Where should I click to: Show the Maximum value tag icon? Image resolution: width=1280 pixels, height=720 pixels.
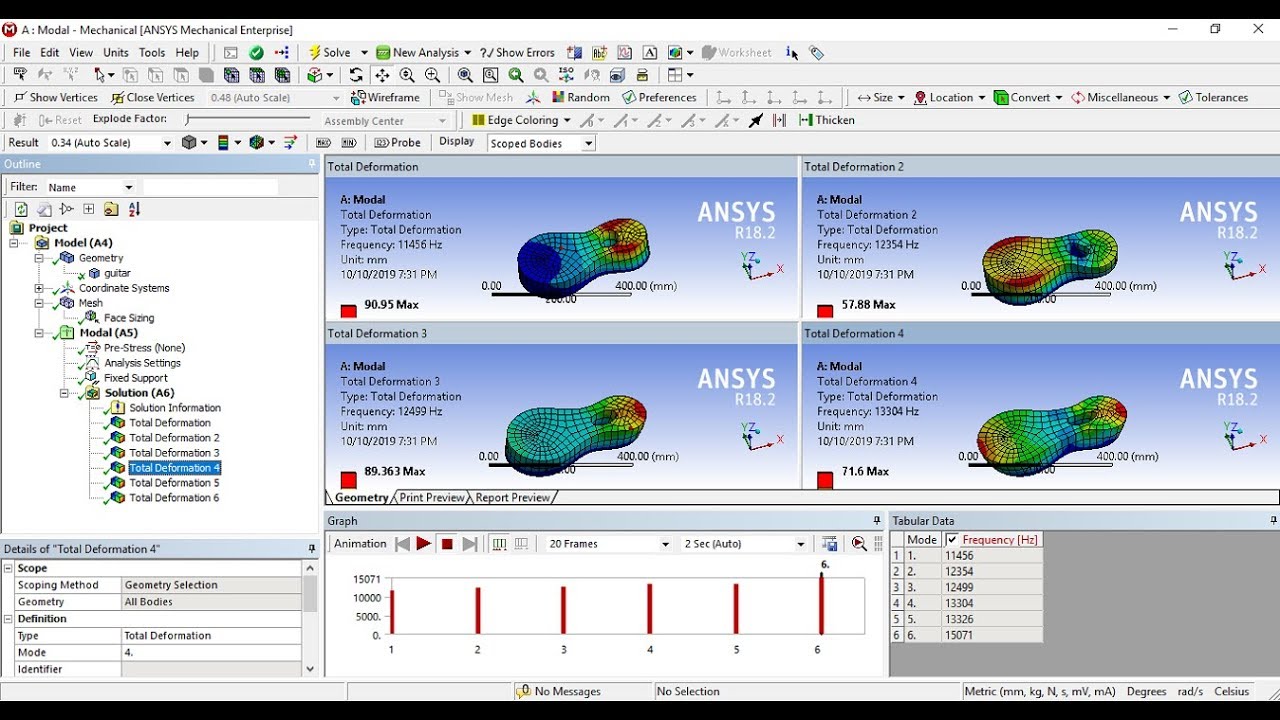coord(323,143)
